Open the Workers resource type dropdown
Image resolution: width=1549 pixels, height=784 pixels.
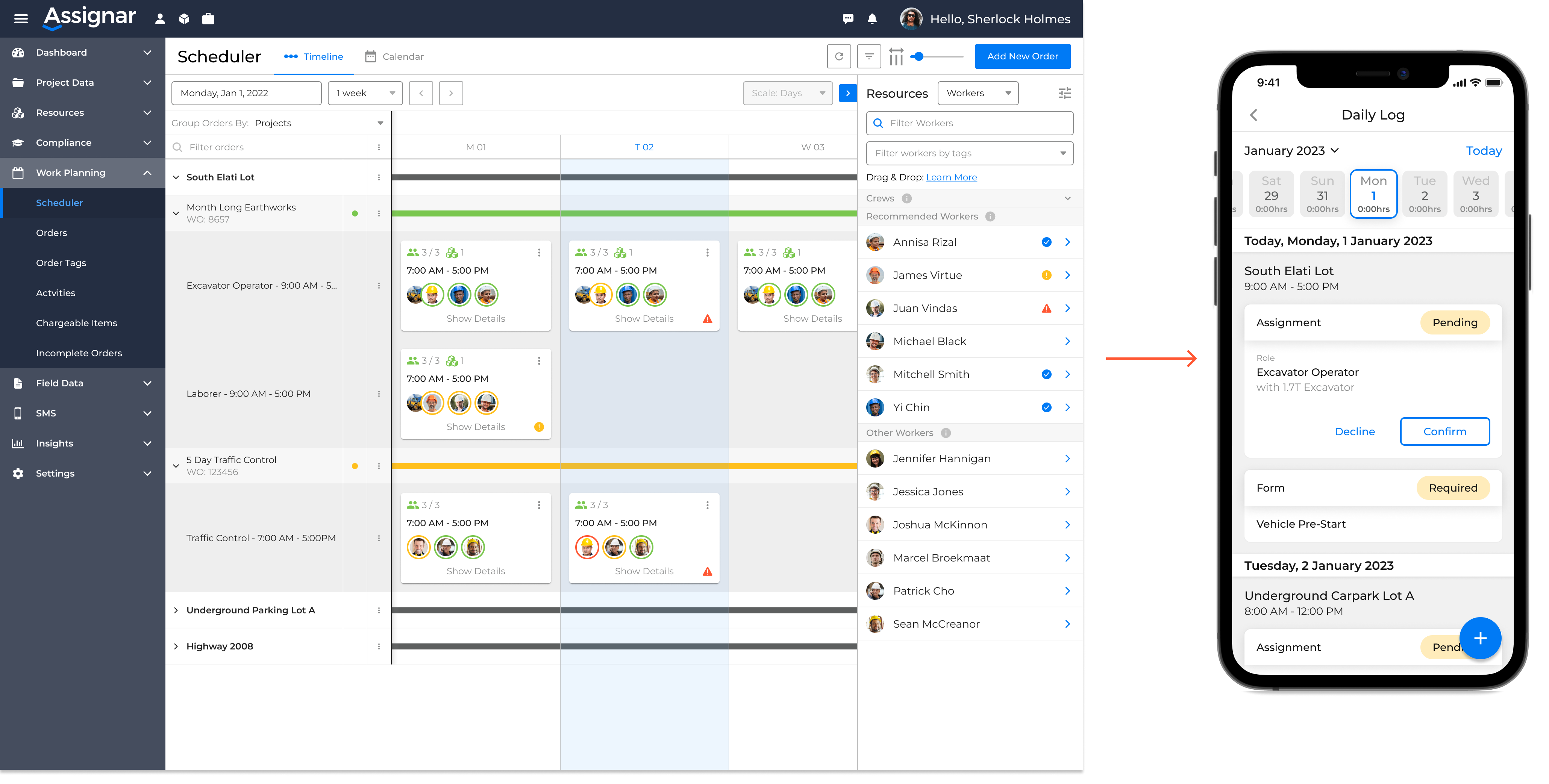click(978, 93)
